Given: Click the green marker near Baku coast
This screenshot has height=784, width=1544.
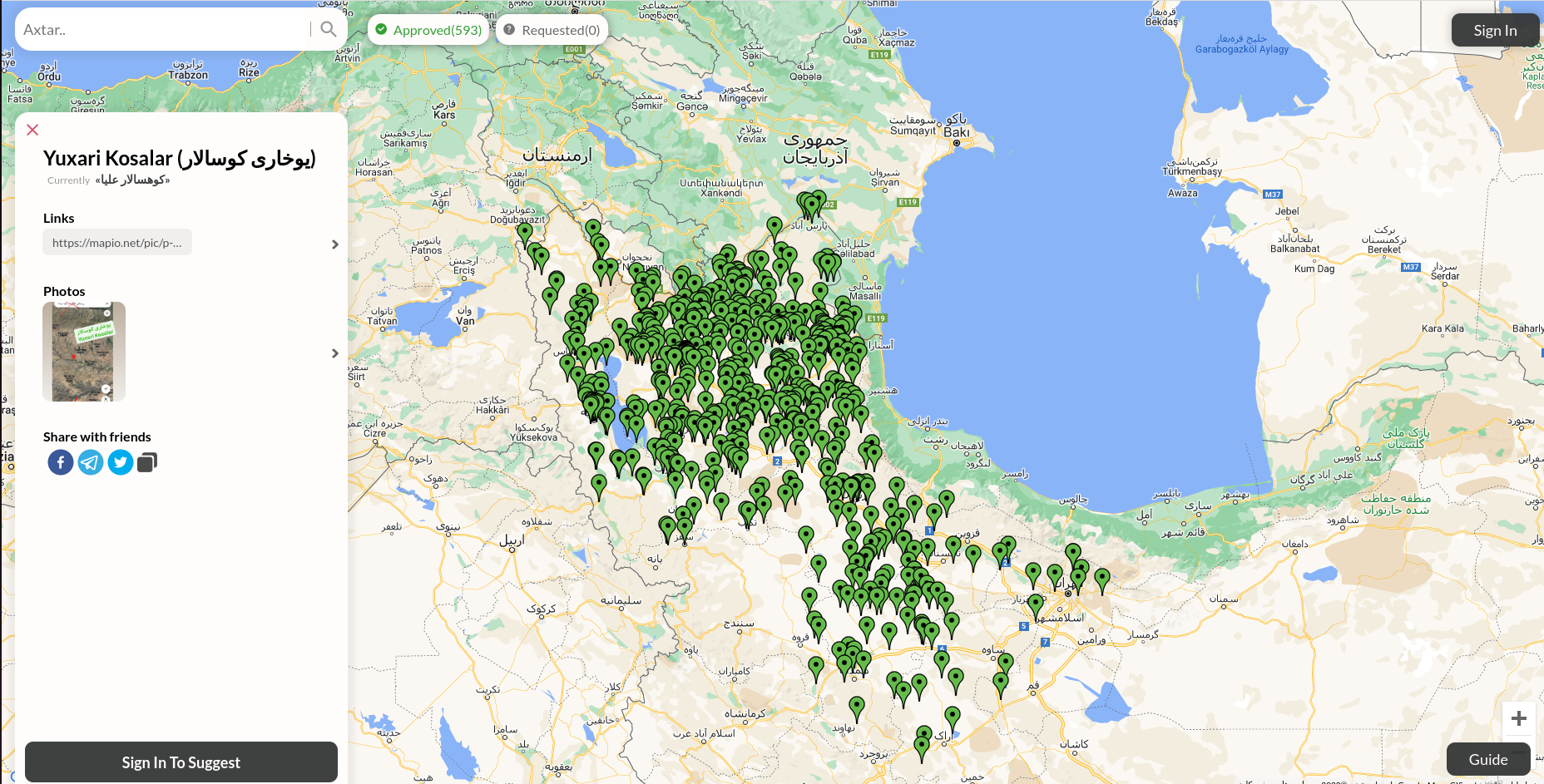Looking at the screenshot, I should [812, 205].
